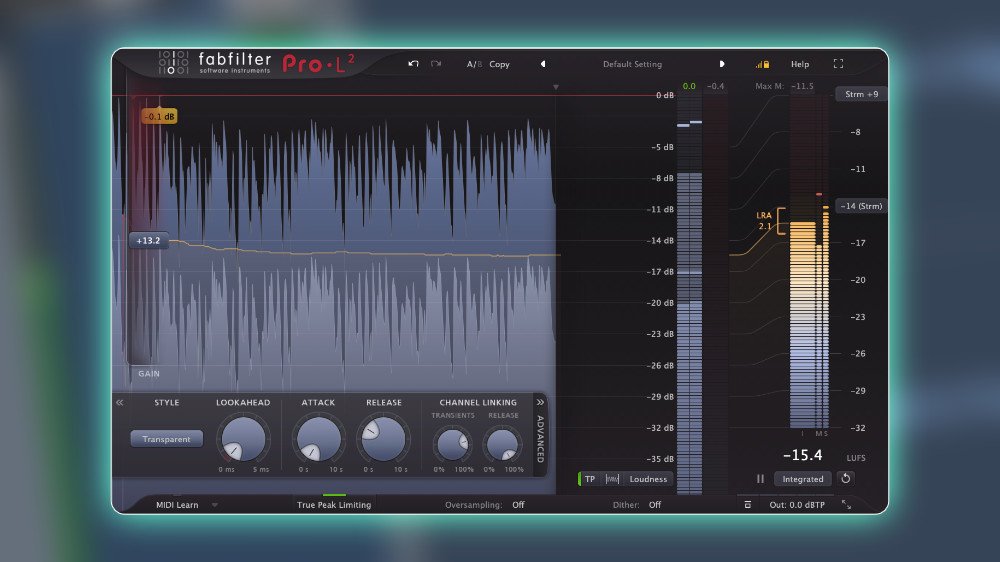The height and width of the screenshot is (562, 1000).
Task: Click the -14 dB scale label
Action: (662, 240)
